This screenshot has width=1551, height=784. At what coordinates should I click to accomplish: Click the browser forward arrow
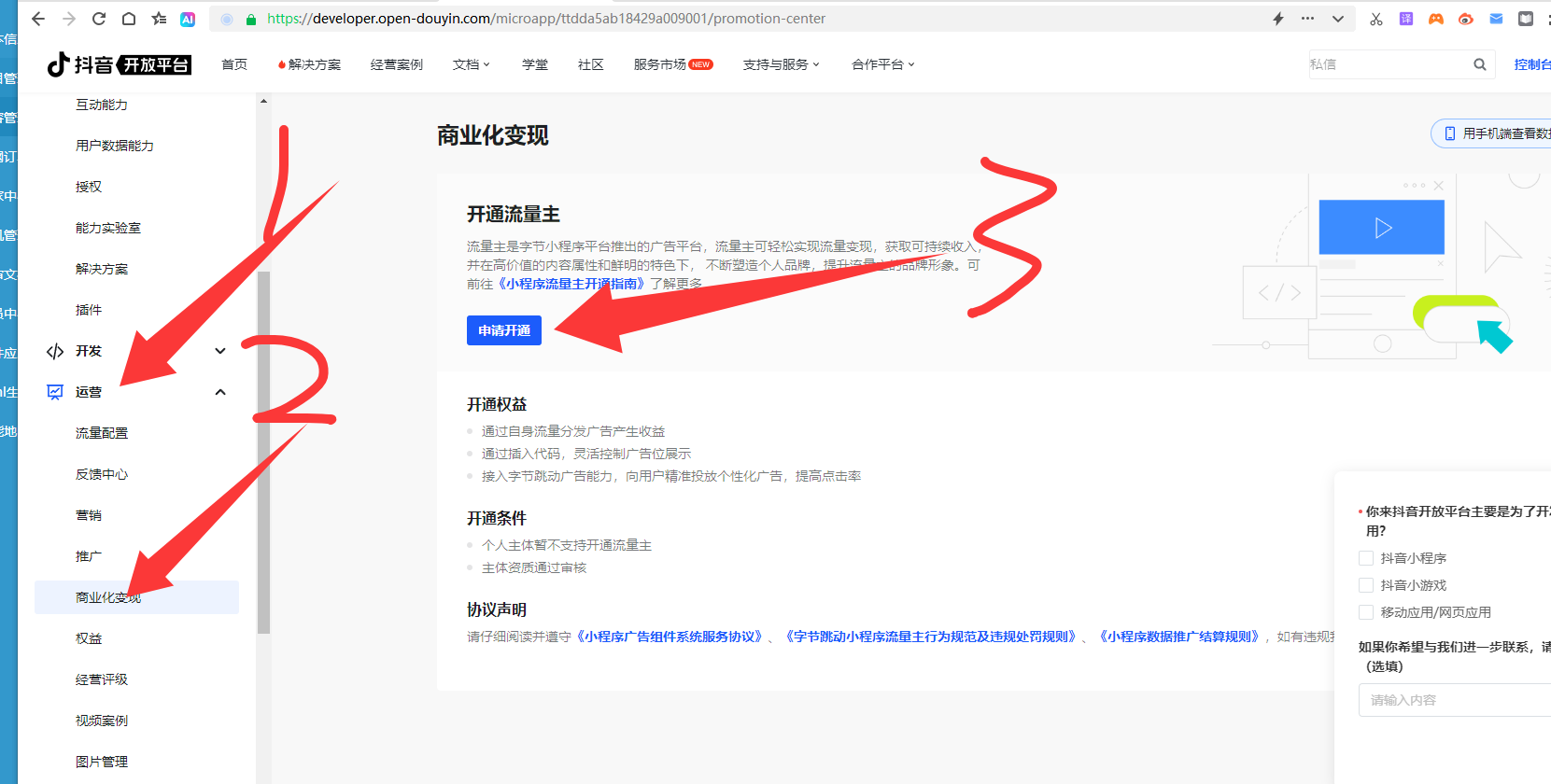point(69,19)
